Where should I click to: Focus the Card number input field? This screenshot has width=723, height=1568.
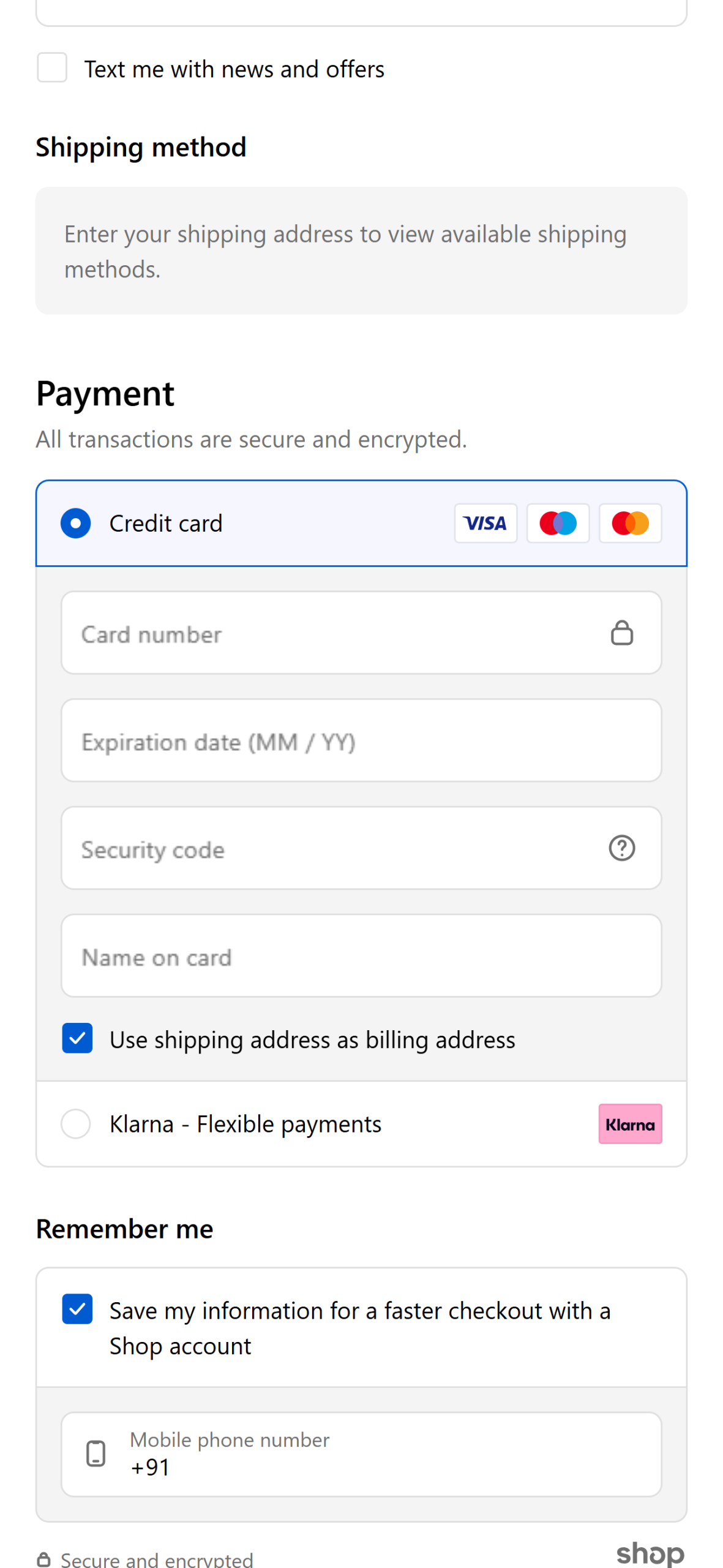pos(337,633)
